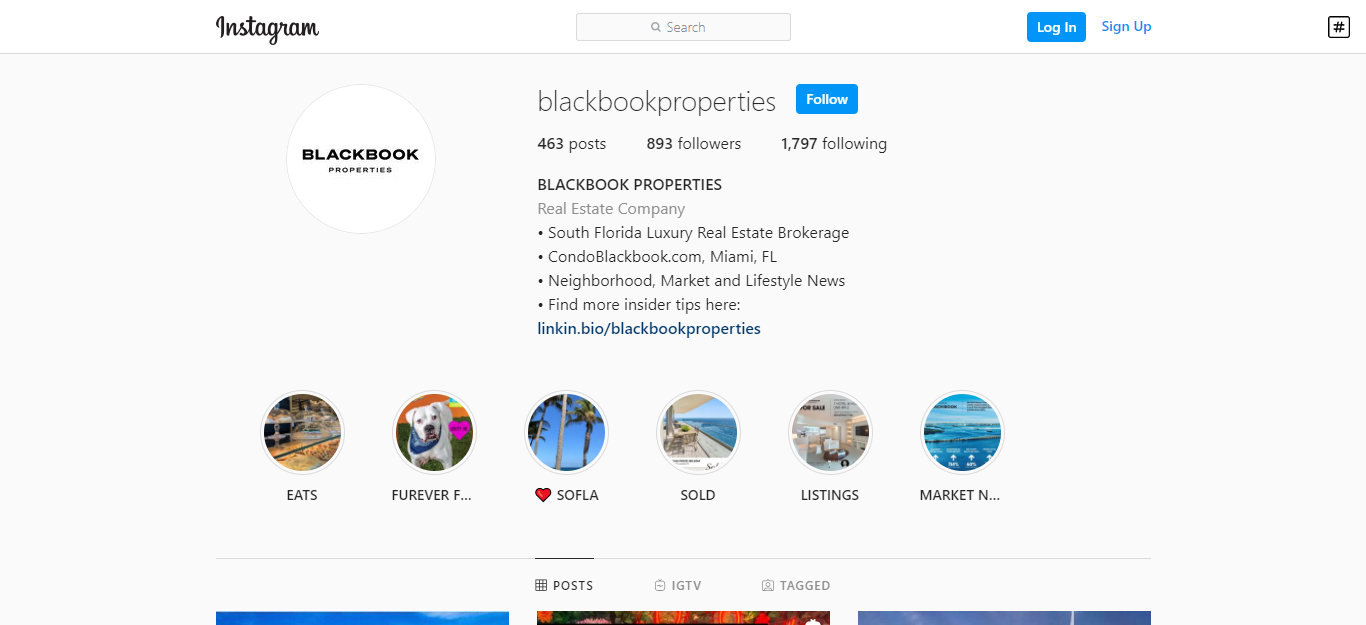The width and height of the screenshot is (1366, 625).
Task: Open the TAGGED tab
Action: [796, 585]
